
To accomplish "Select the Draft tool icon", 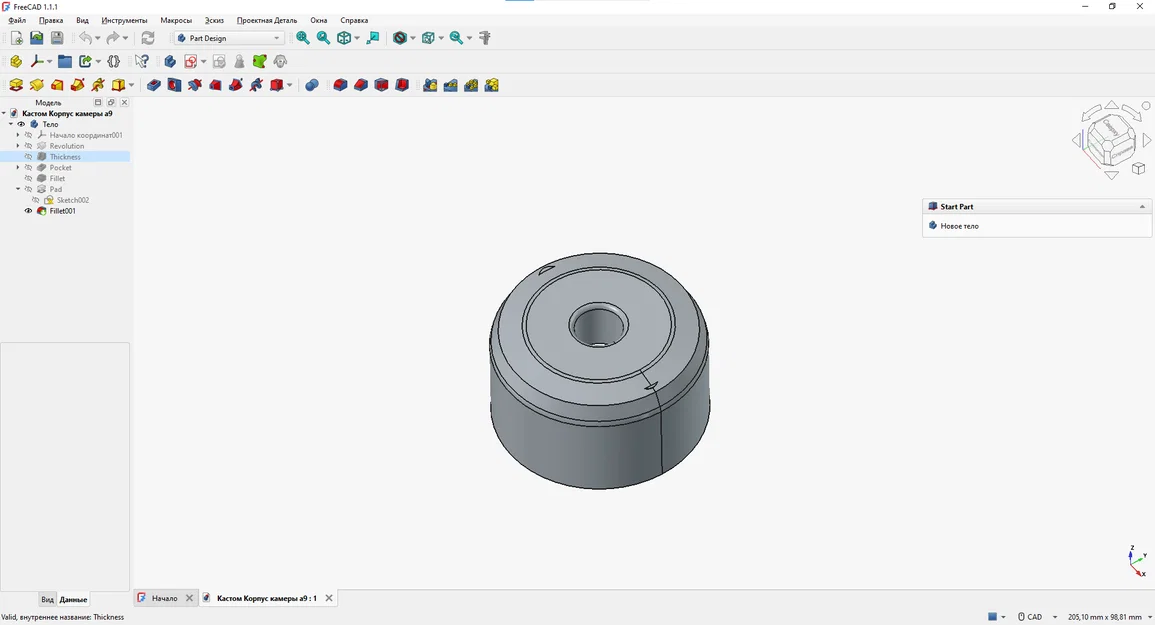I will 382,85.
